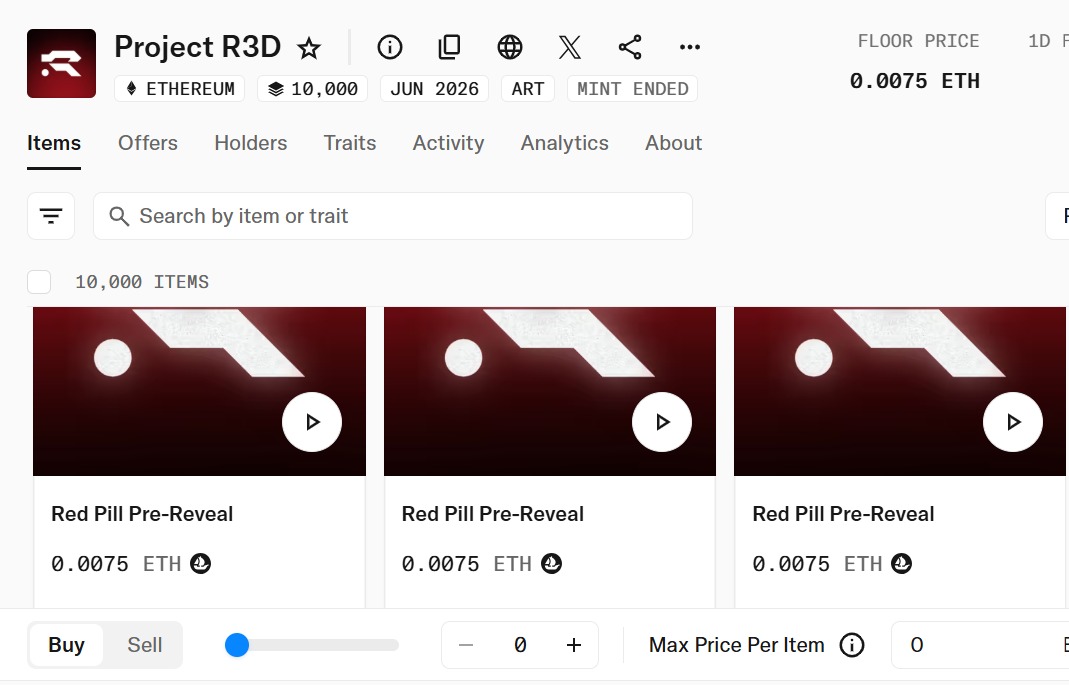
Task: Click first card's Red Pill Pre-Reveal title
Action: click(142, 514)
